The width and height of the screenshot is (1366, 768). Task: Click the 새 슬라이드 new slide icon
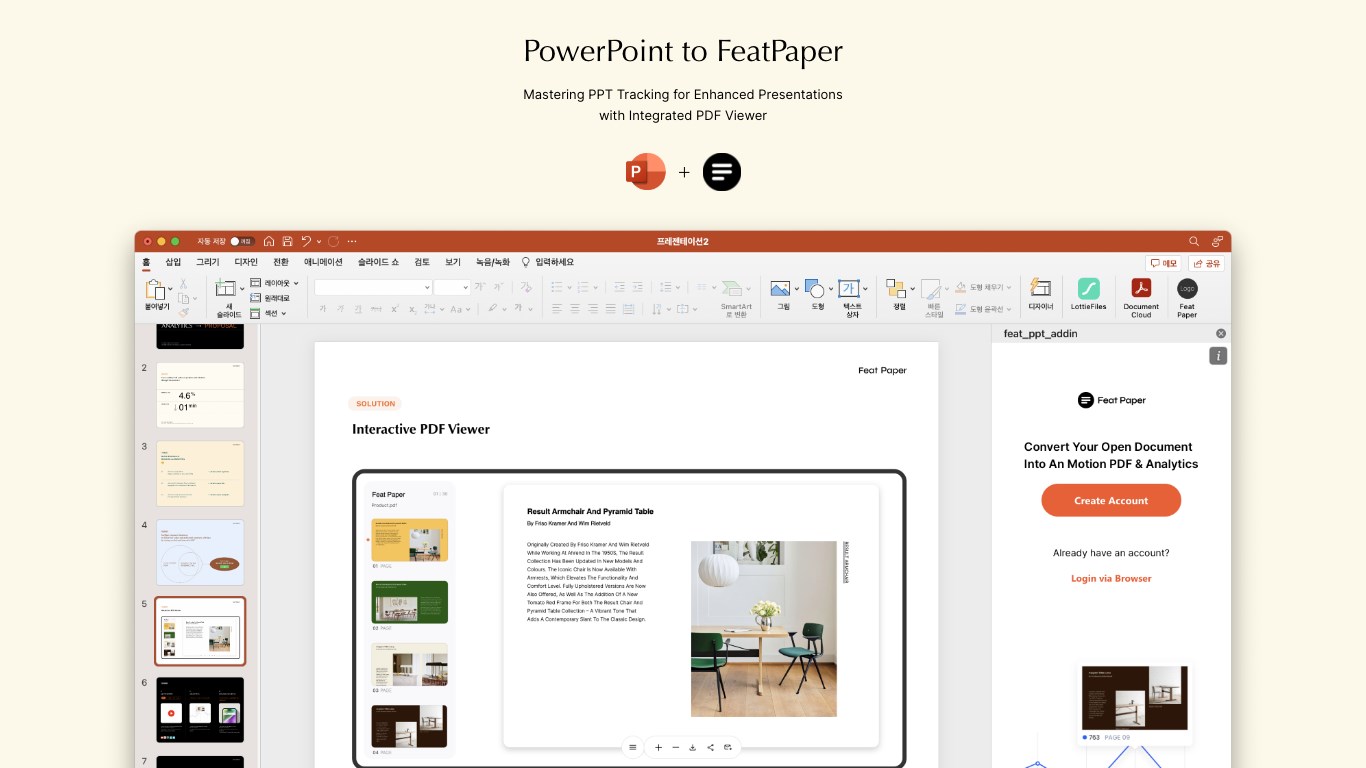point(225,288)
